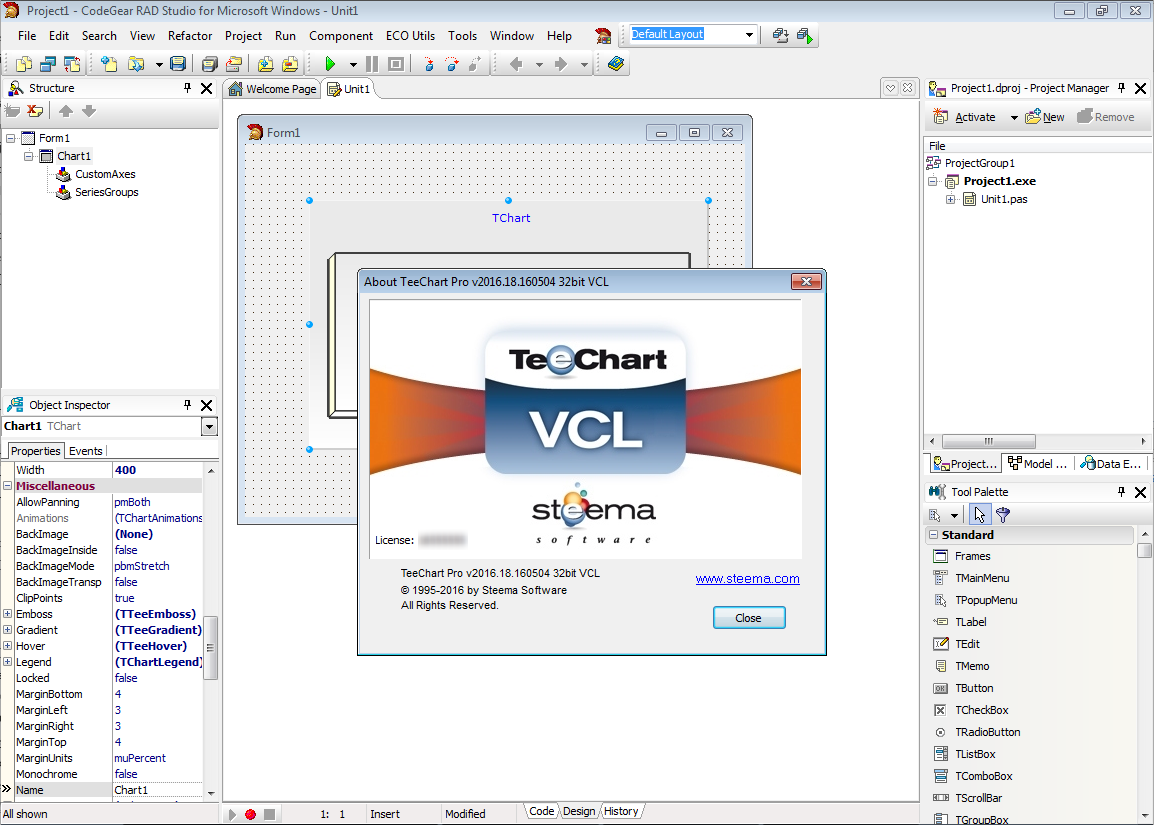Click the Pause program toolbar icon
This screenshot has height=825, width=1154.
(x=372, y=64)
